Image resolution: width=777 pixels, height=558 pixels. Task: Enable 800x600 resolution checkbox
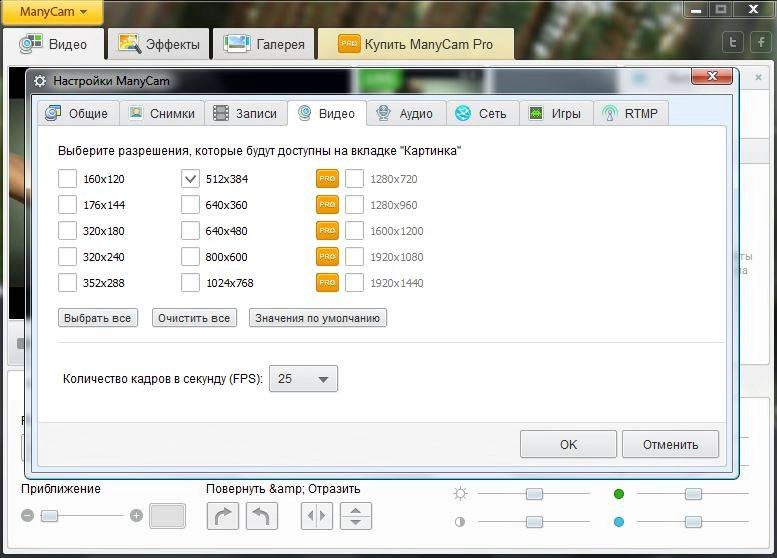(x=190, y=257)
